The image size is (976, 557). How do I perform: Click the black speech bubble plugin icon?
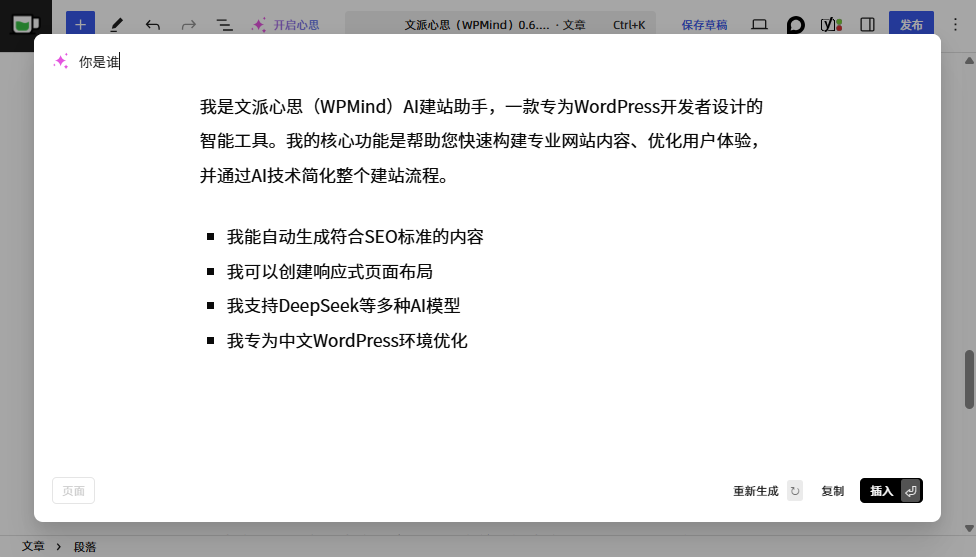[795, 25]
